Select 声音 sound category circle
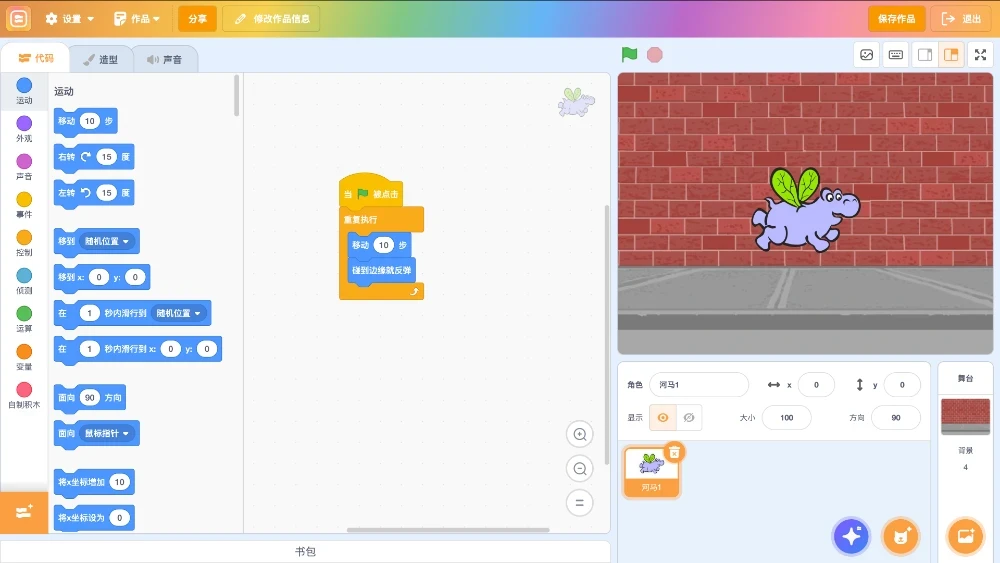Screen dimensions: 1000x563 coord(24,161)
